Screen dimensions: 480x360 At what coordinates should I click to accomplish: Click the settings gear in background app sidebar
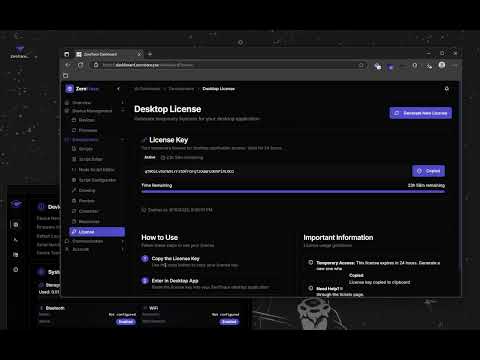[x=16, y=269]
